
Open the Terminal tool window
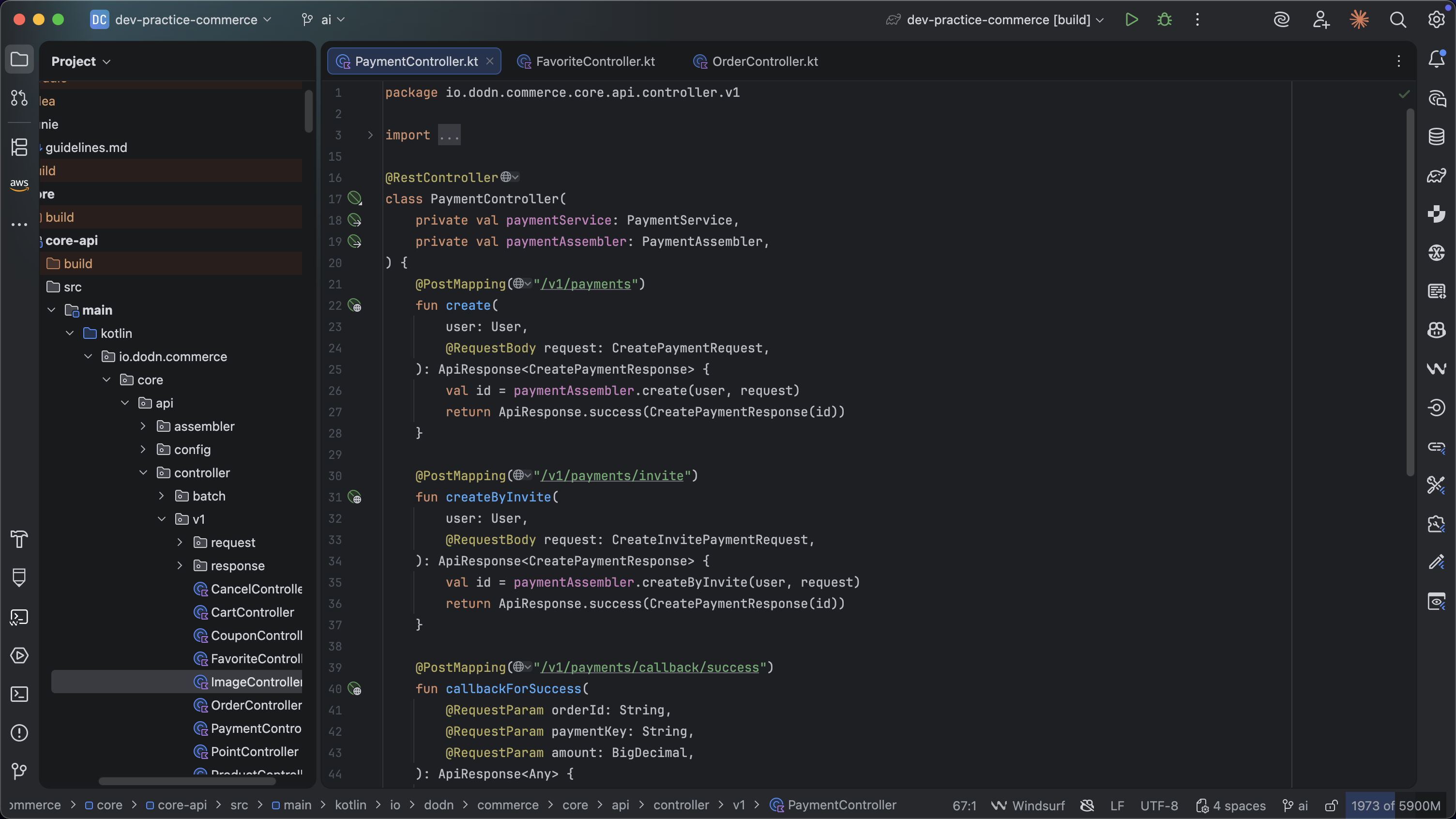click(x=19, y=694)
